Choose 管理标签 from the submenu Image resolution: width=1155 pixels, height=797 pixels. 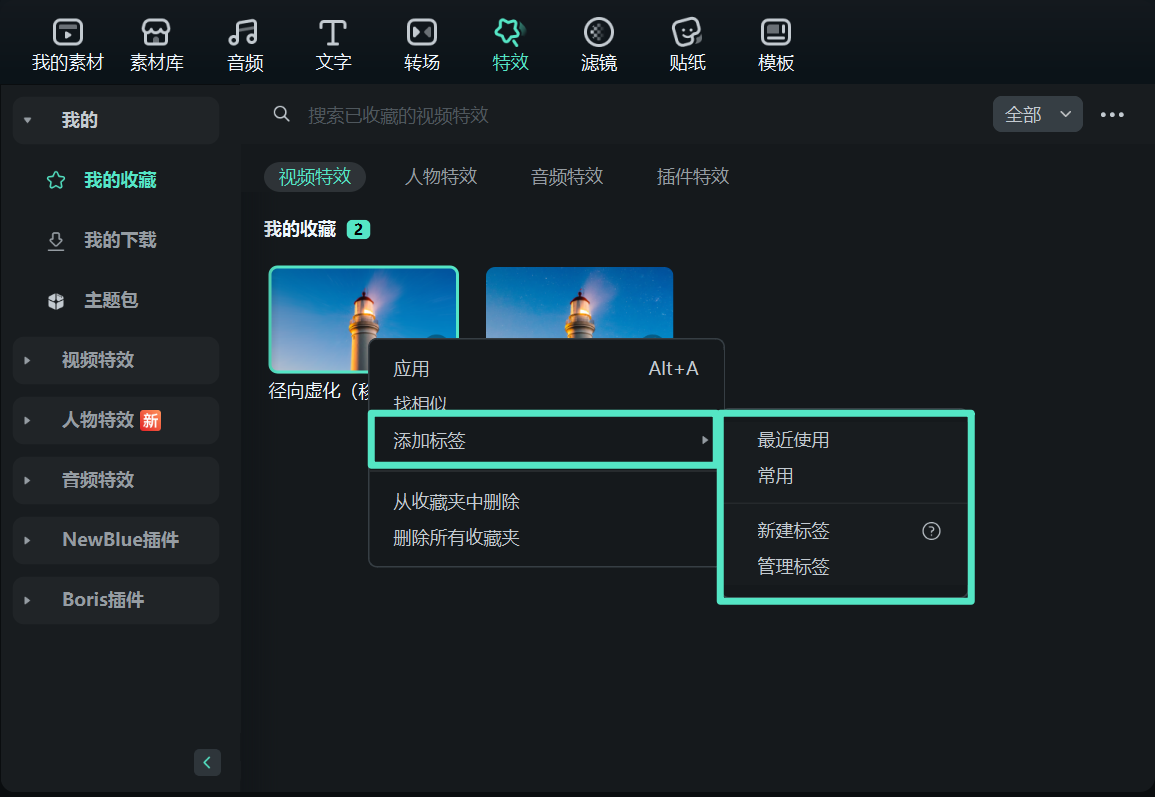click(795, 566)
